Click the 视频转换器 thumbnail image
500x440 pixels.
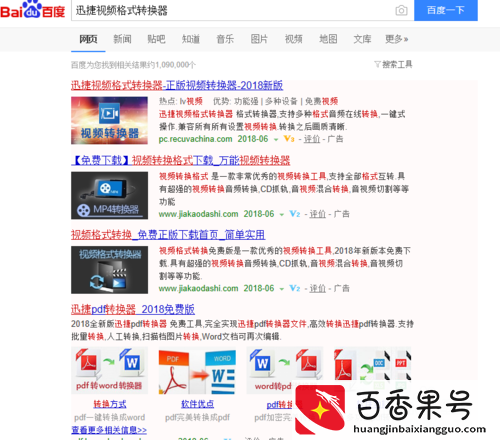coord(109,120)
